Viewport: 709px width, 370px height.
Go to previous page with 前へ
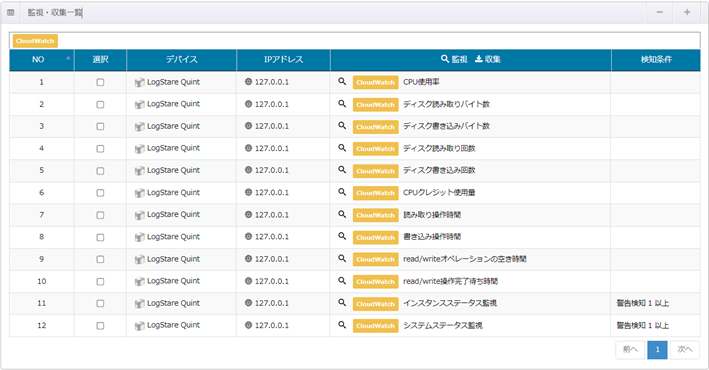pyautogui.click(x=630, y=349)
